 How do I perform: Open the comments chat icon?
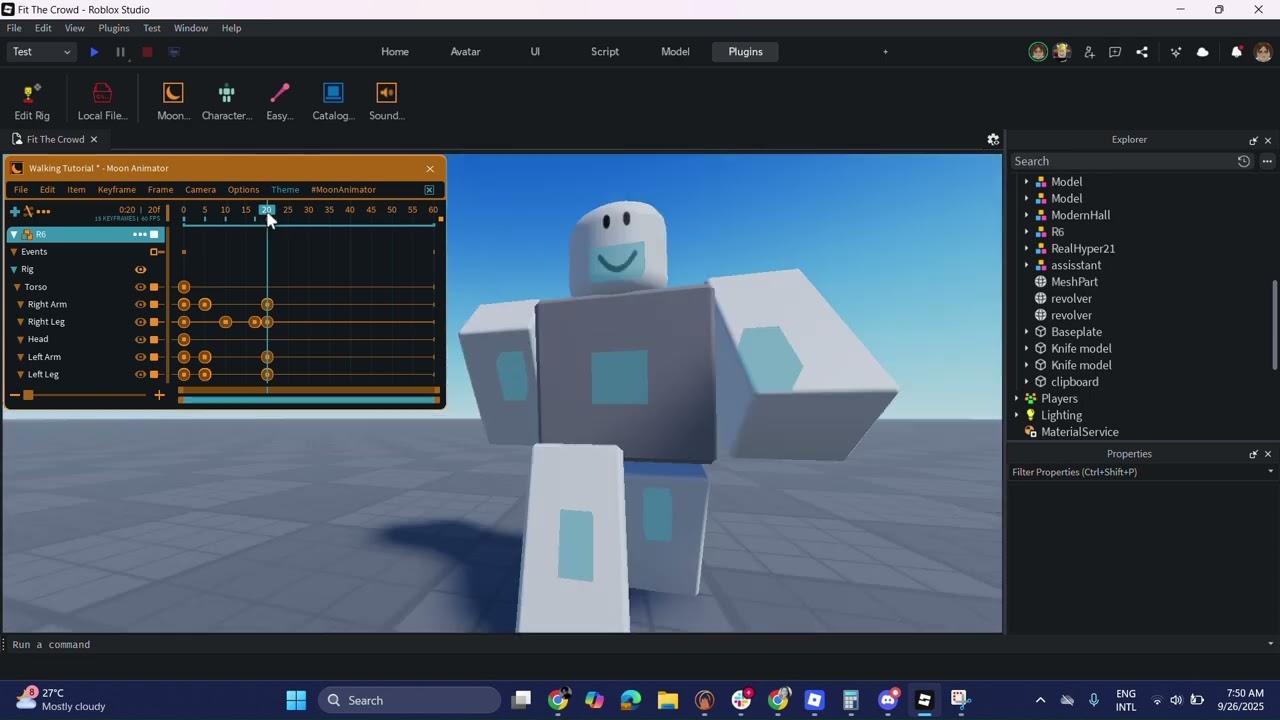click(1115, 52)
